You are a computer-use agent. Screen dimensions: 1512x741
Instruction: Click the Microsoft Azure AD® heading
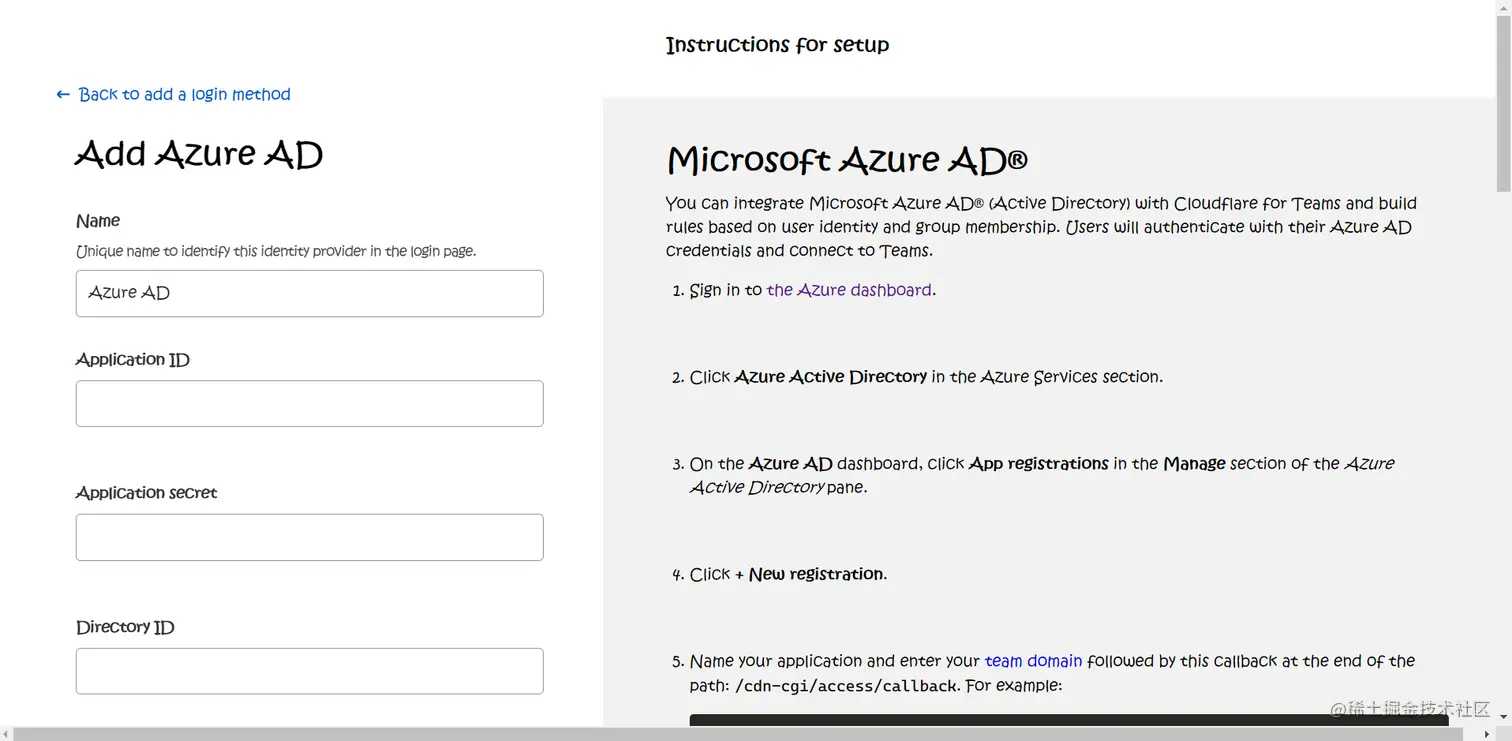847,160
